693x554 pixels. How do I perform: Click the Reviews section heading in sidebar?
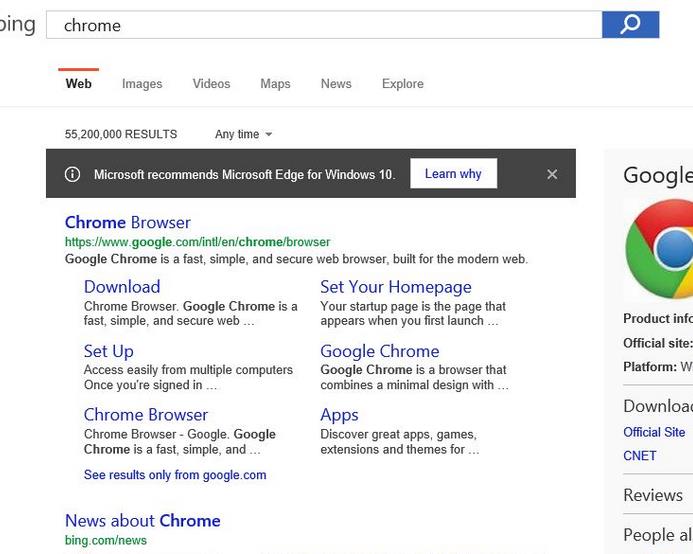coord(653,495)
